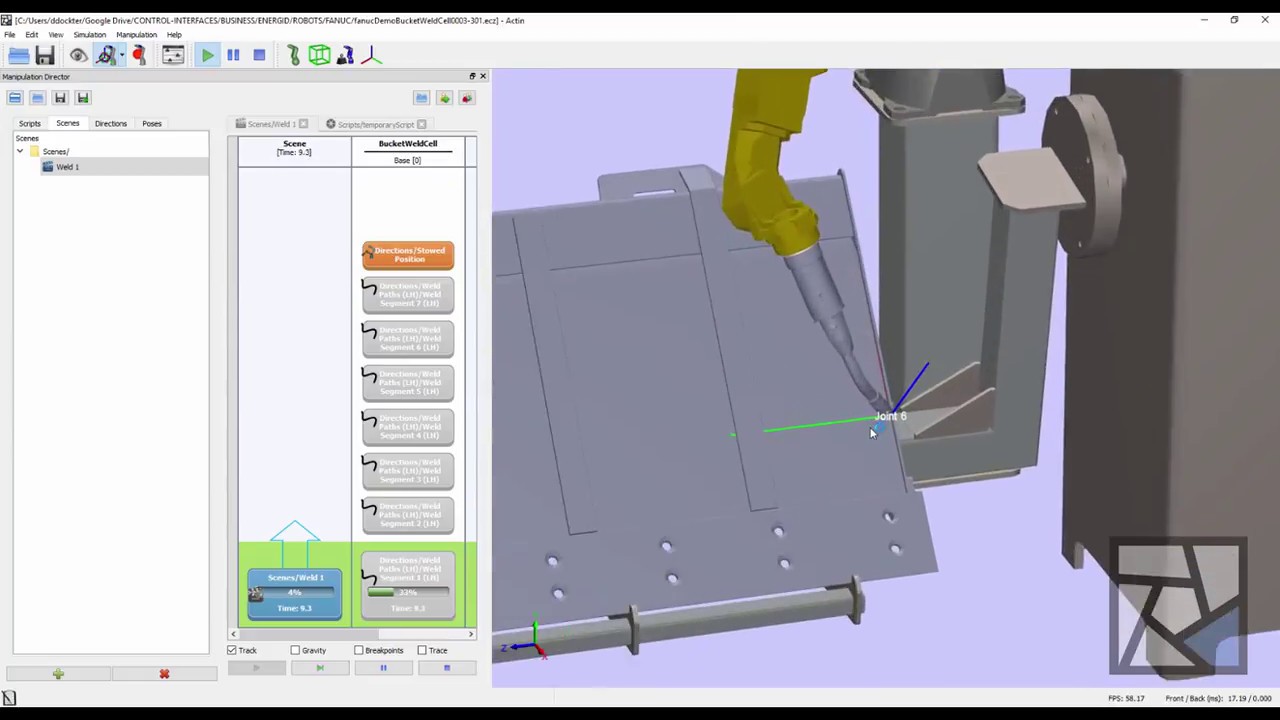Select the Weld 1 scene in the tree

[x=67, y=167]
